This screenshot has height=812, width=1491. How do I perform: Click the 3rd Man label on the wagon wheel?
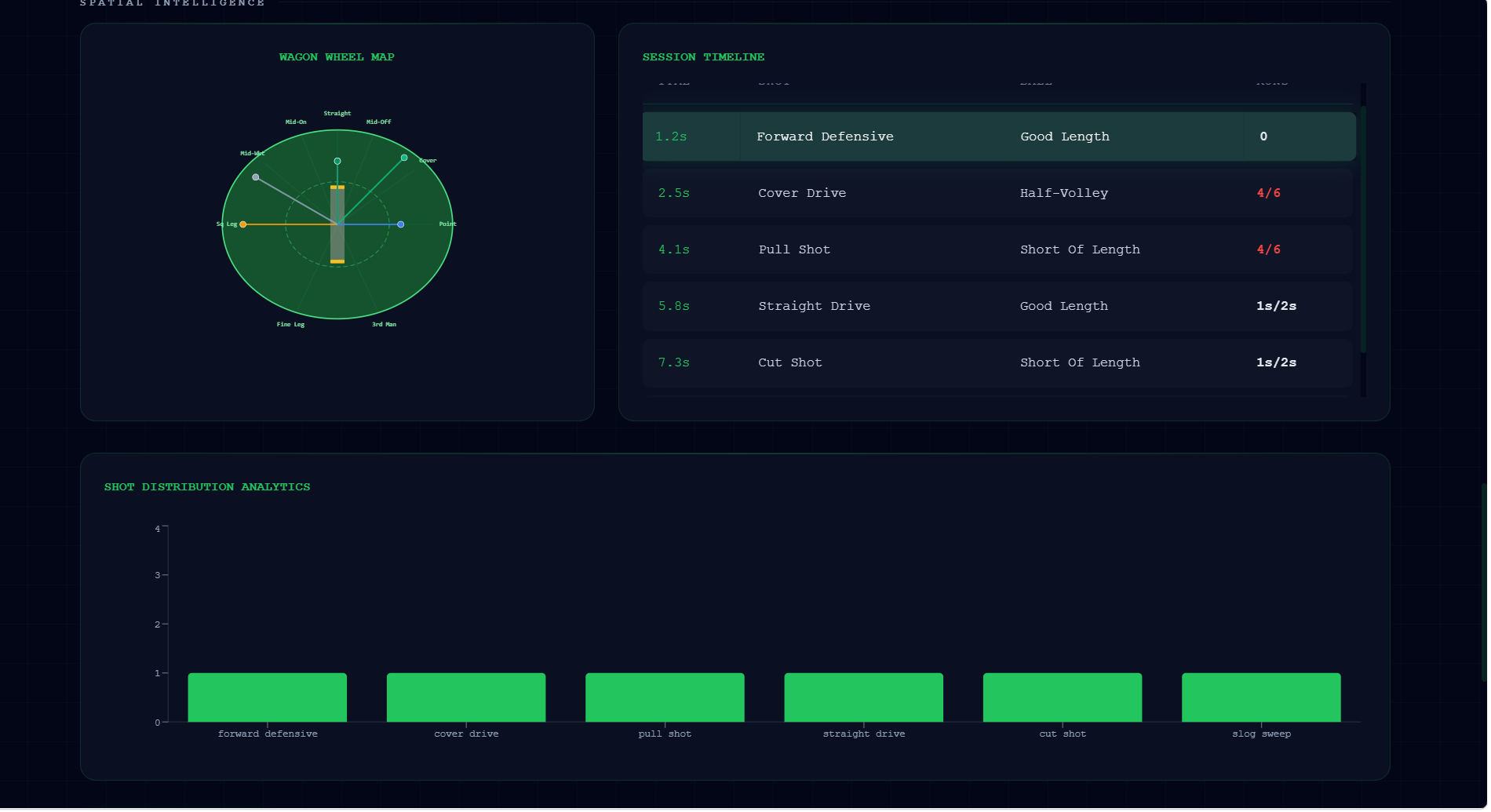coord(384,325)
